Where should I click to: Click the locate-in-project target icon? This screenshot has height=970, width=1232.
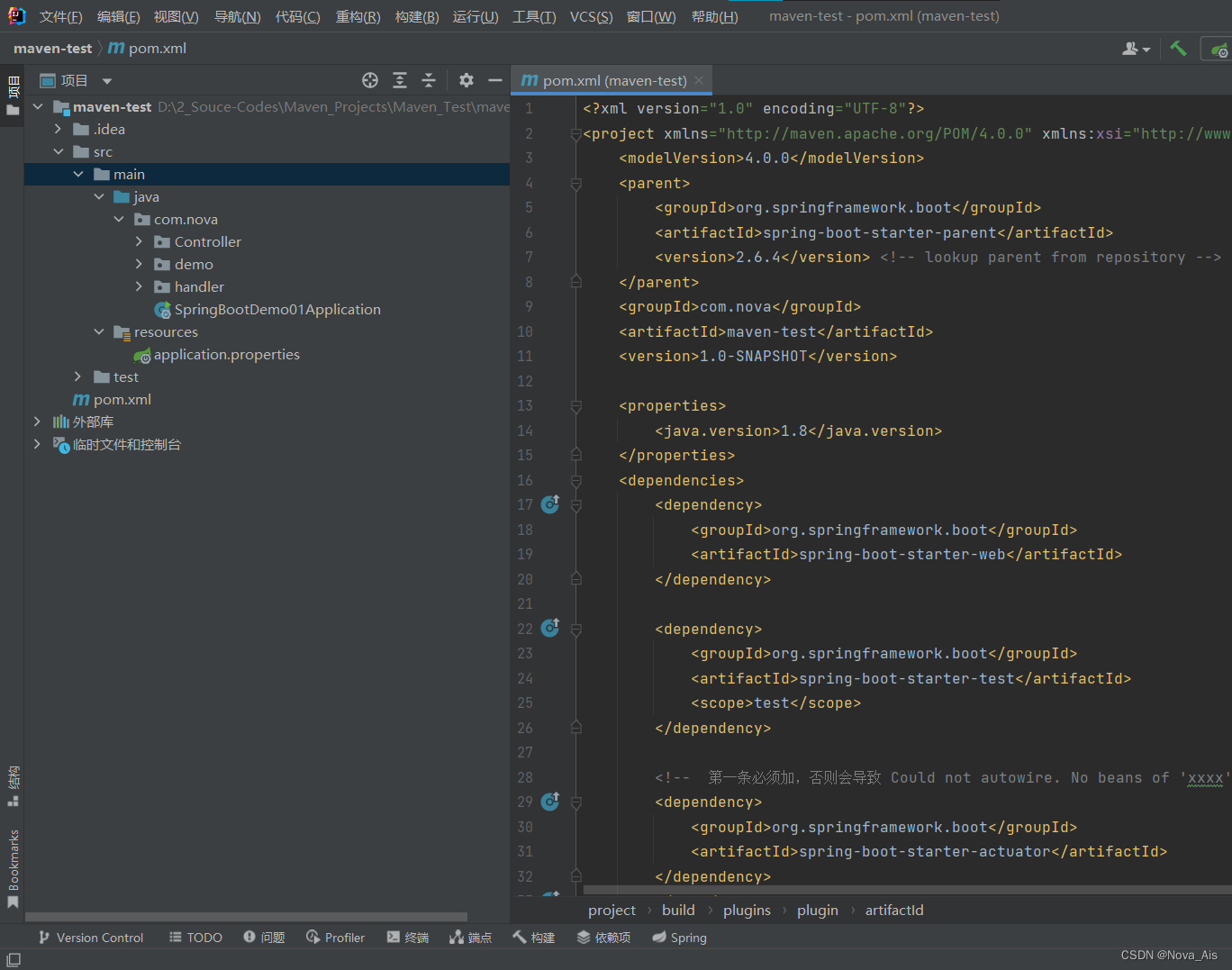[x=370, y=81]
